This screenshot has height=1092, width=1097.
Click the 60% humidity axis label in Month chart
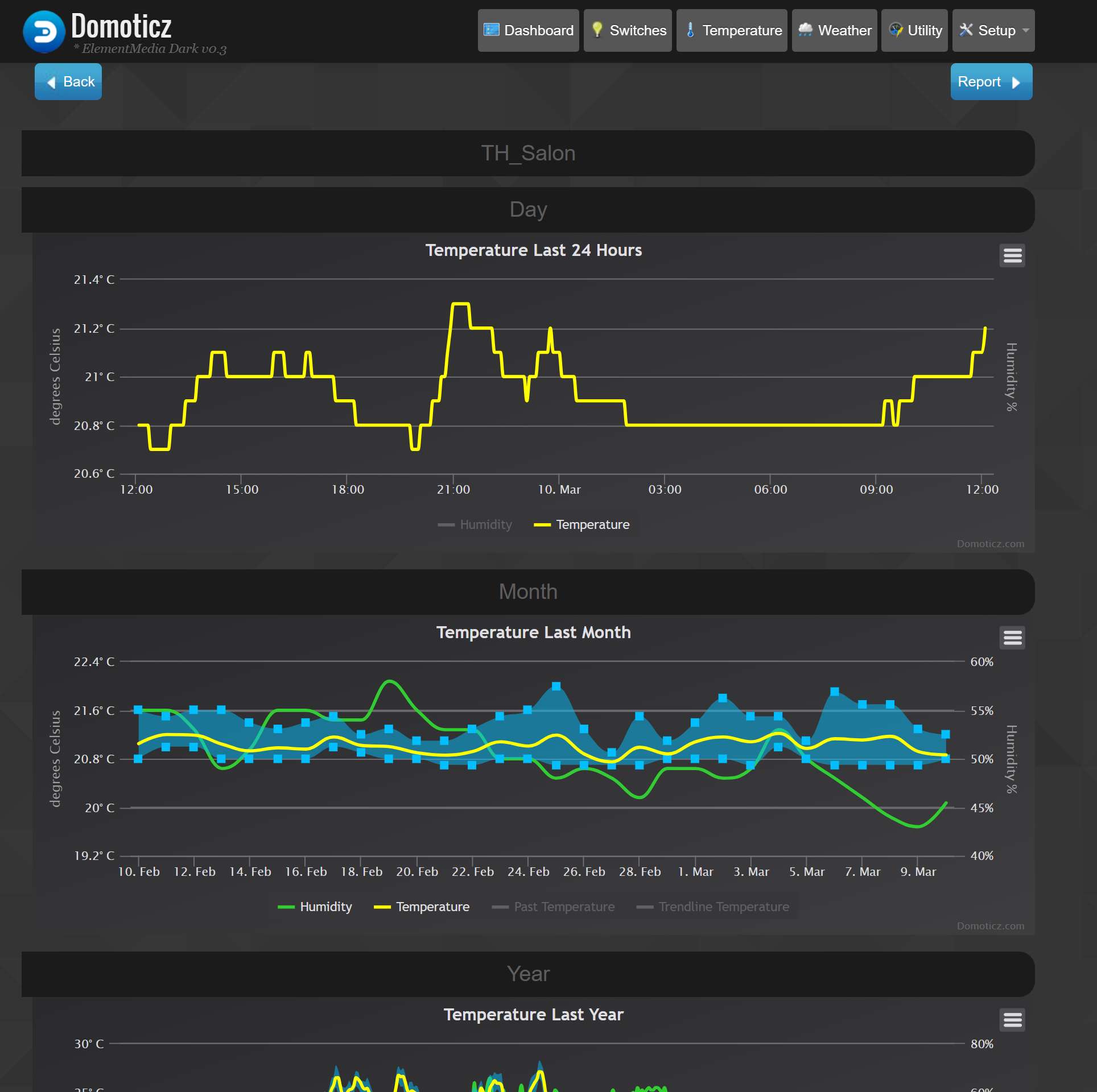982,662
